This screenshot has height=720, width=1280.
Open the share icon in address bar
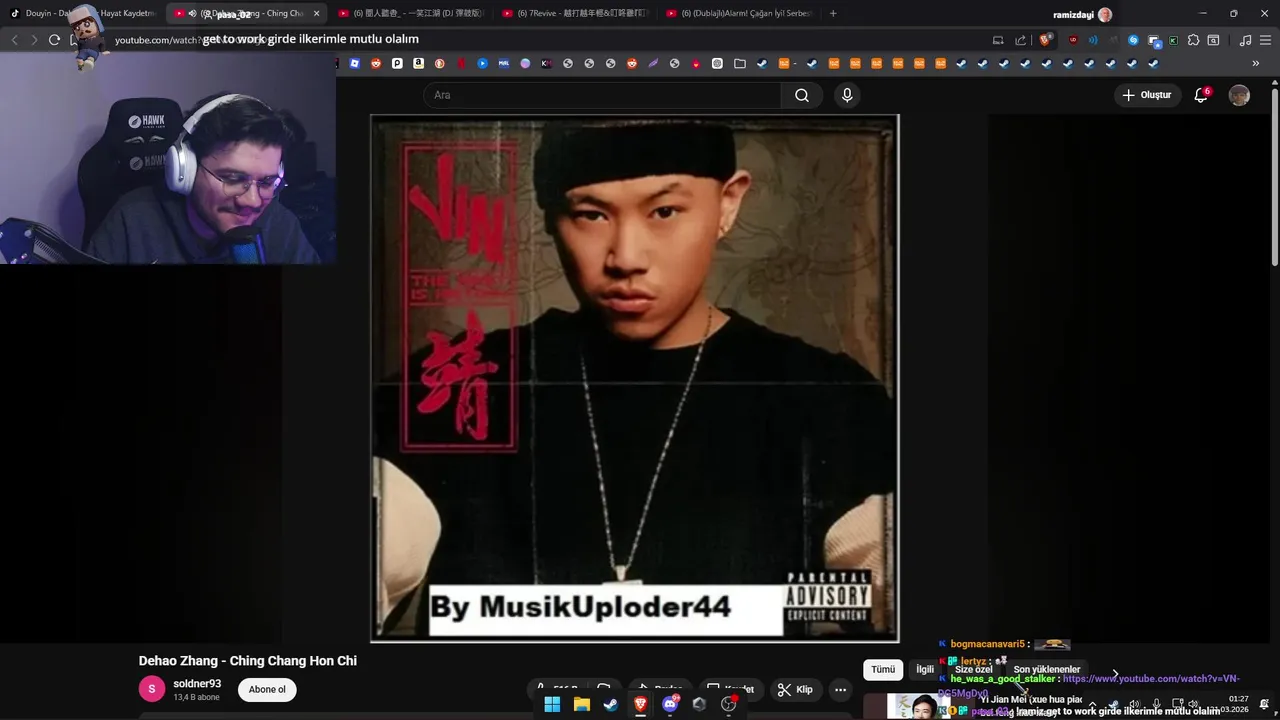1020,40
